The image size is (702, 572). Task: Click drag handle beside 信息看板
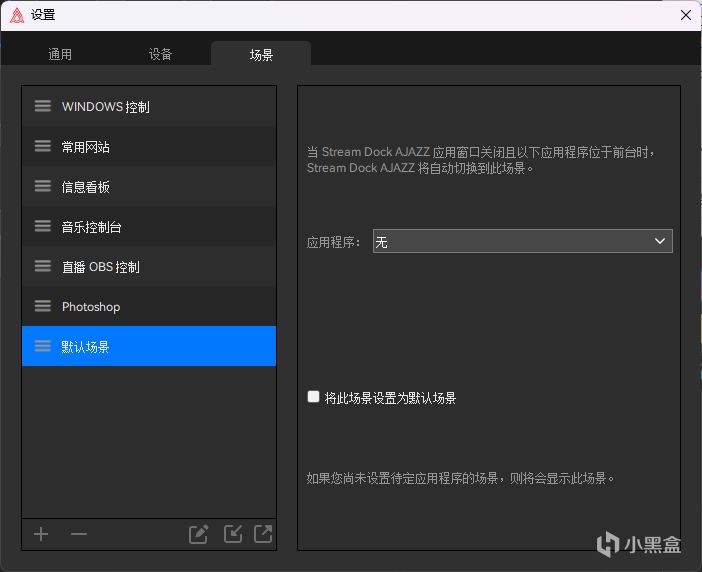(x=43, y=186)
